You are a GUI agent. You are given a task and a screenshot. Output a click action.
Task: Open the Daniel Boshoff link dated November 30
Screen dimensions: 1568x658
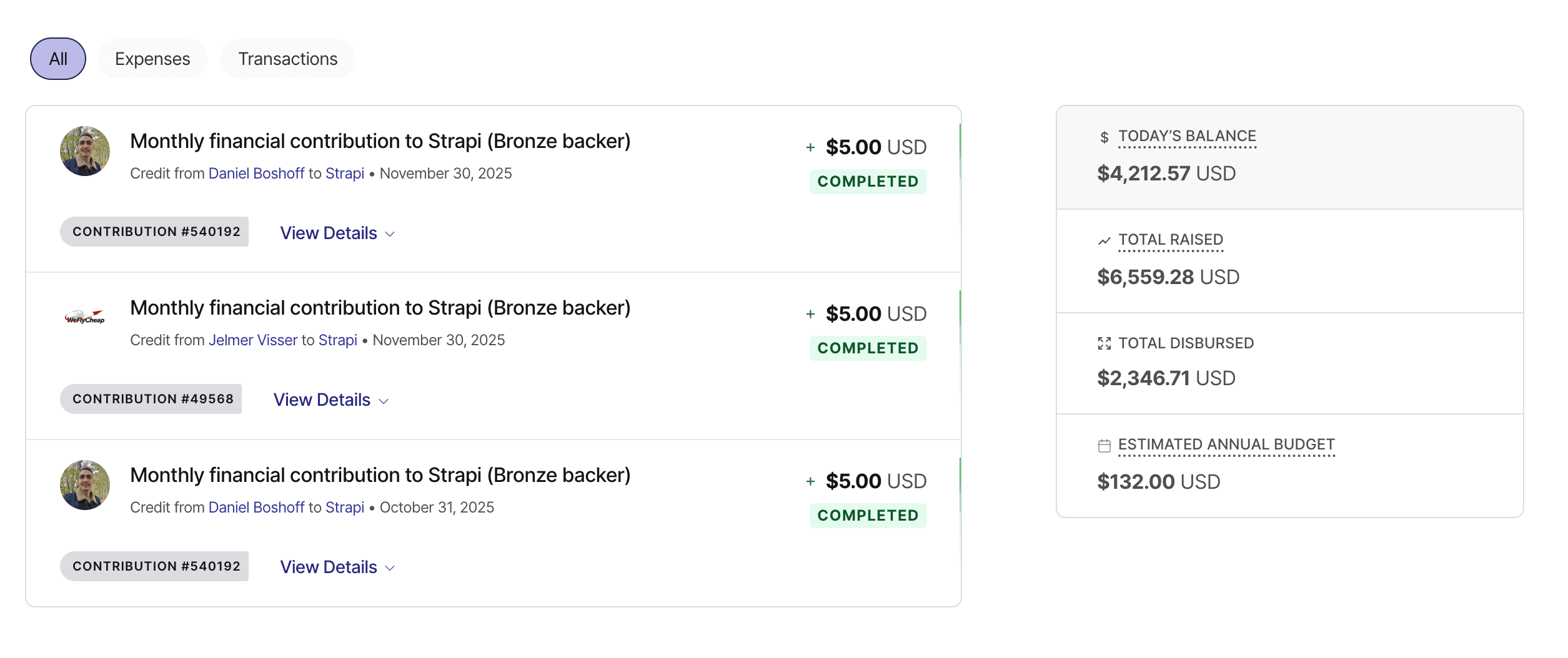[256, 174]
